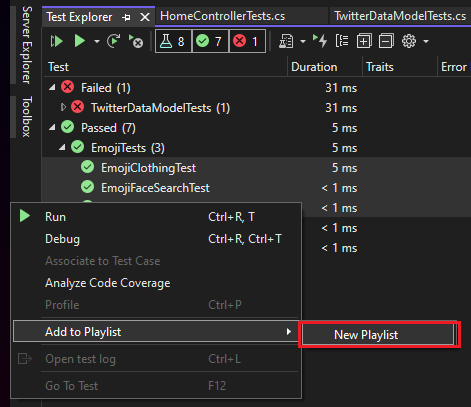Image resolution: width=471 pixels, height=407 pixels.
Task: Click failed icon beside TwitterDataModelTests
Action: point(77,107)
